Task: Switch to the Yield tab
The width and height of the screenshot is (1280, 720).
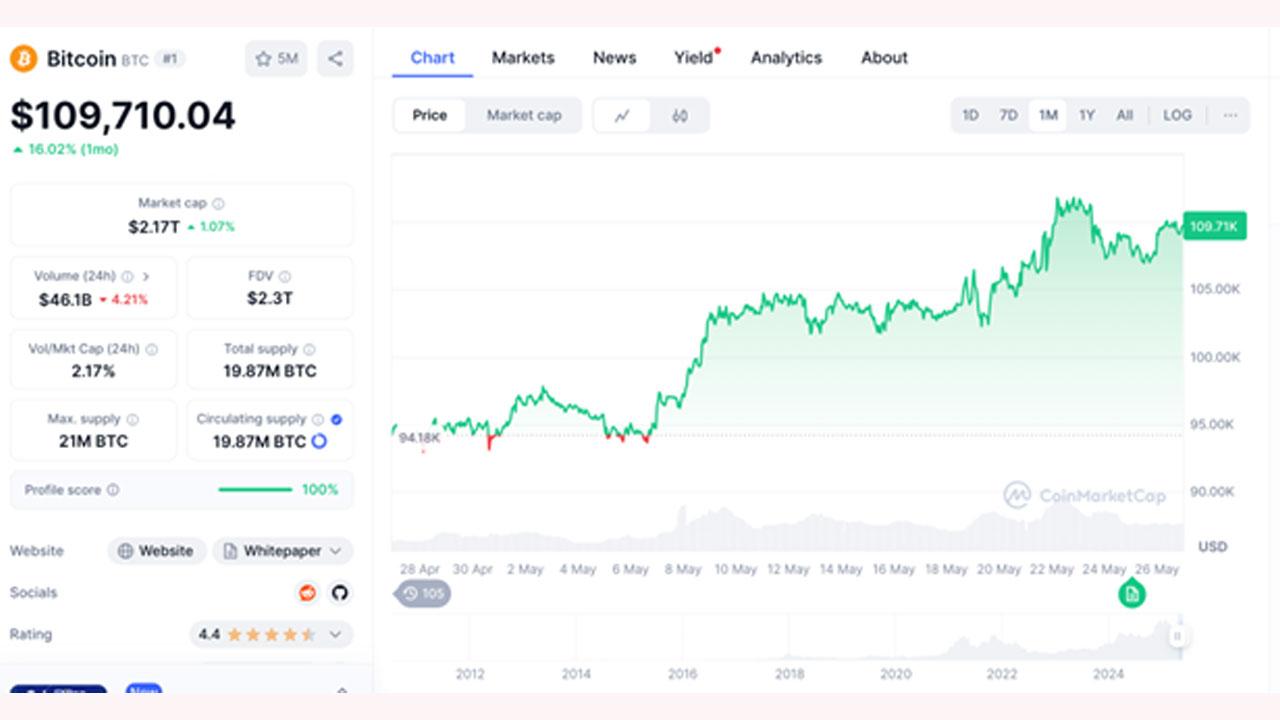Action: click(694, 58)
